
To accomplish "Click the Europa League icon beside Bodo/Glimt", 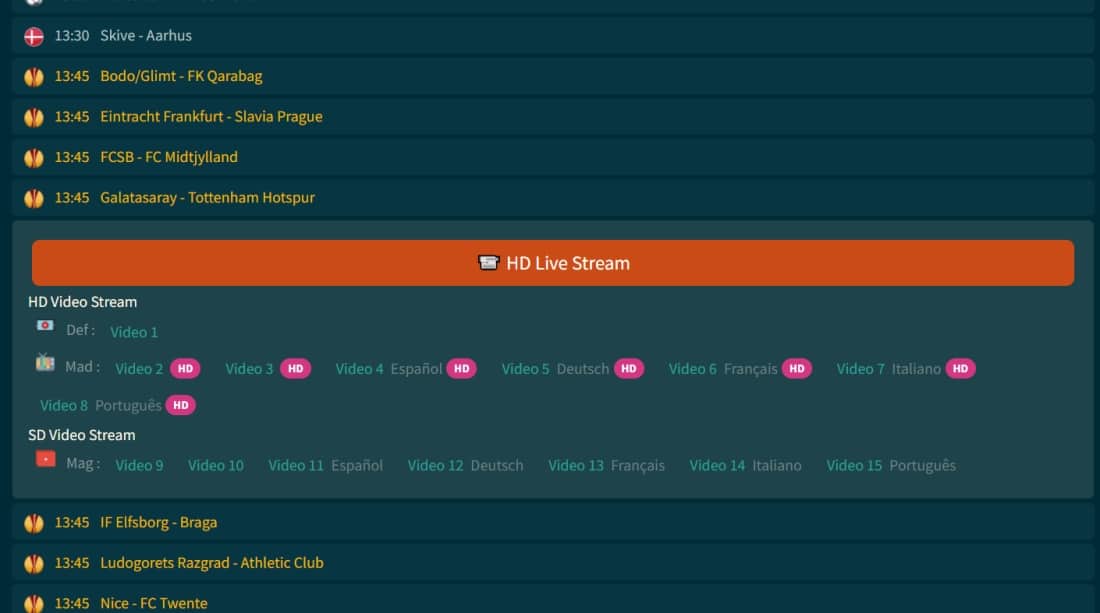I will (x=34, y=76).
